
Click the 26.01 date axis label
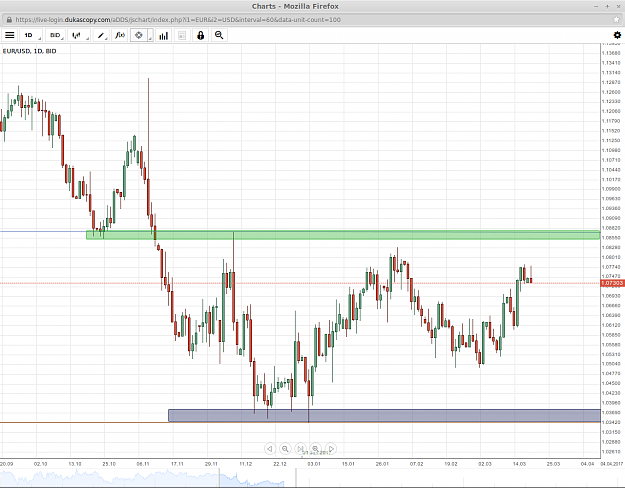pos(382,464)
